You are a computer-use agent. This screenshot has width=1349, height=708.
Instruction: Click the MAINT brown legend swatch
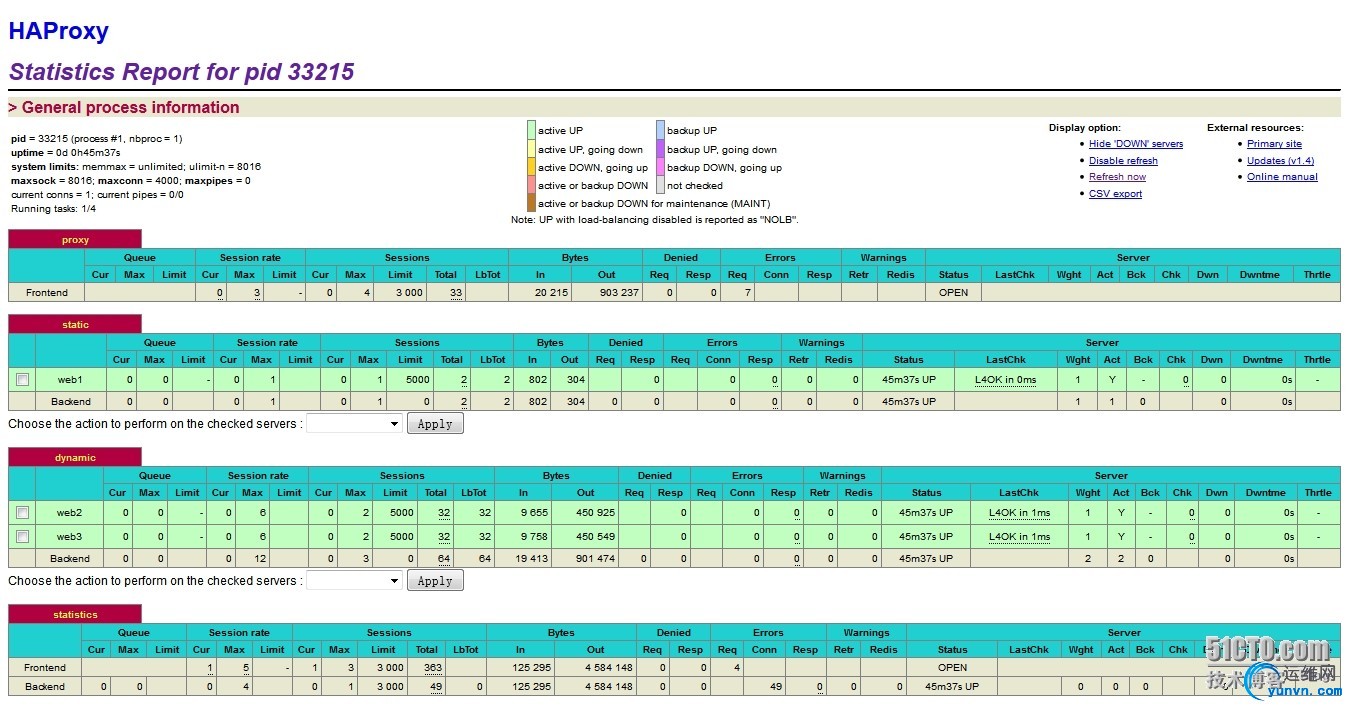pos(532,203)
